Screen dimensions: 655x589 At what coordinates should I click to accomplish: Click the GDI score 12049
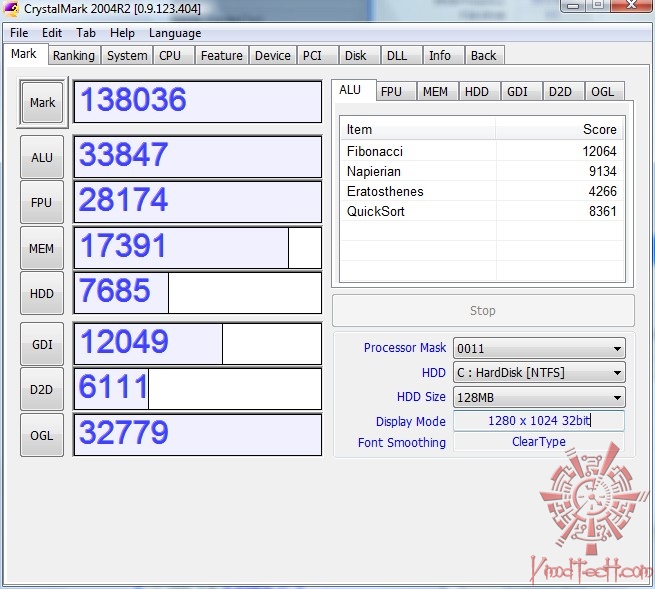[x=198, y=344]
